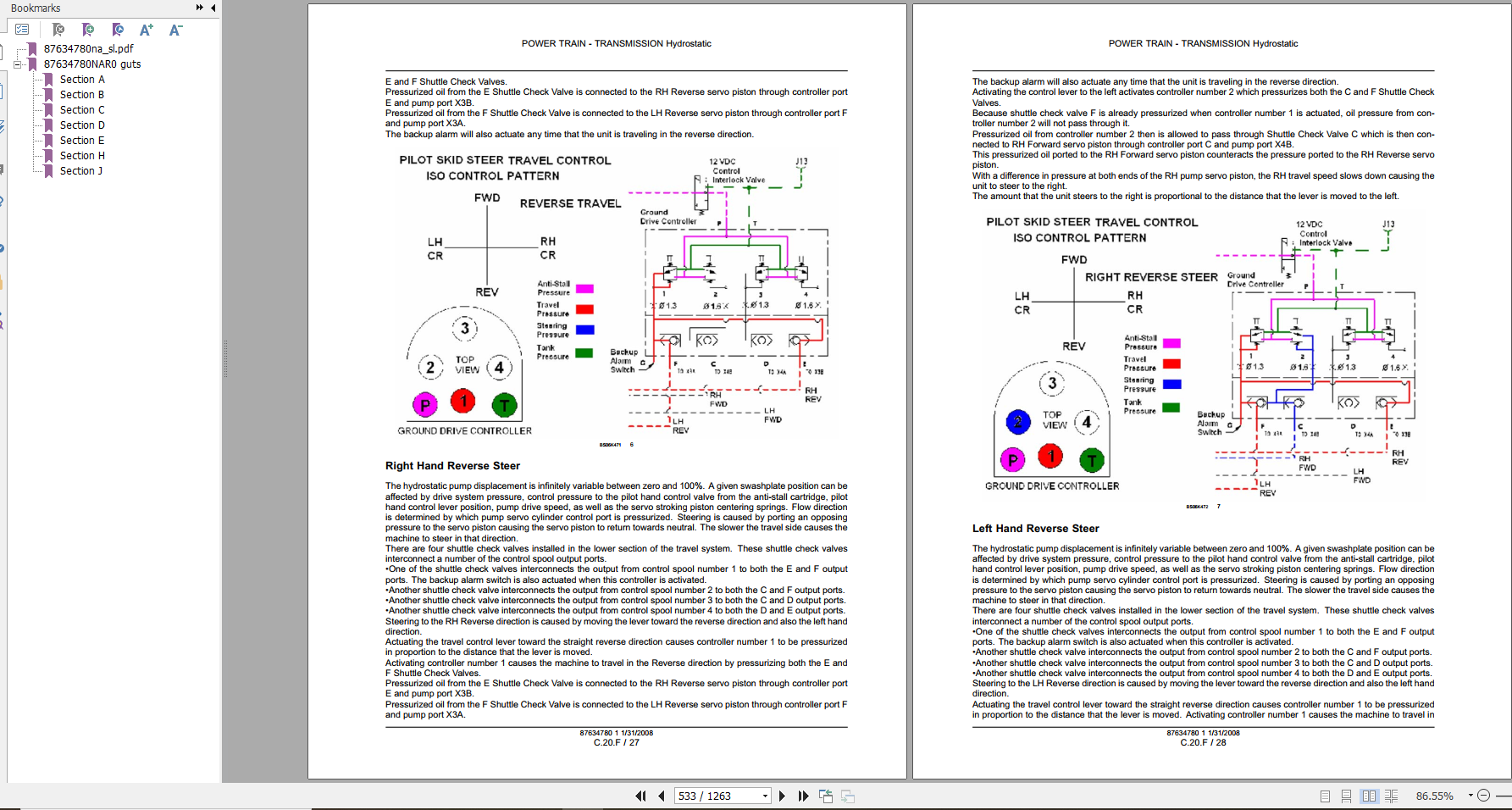Select the 87634780na_sl.pdf bookmark
This screenshot has width=1512, height=810.
pyautogui.click(x=88, y=49)
